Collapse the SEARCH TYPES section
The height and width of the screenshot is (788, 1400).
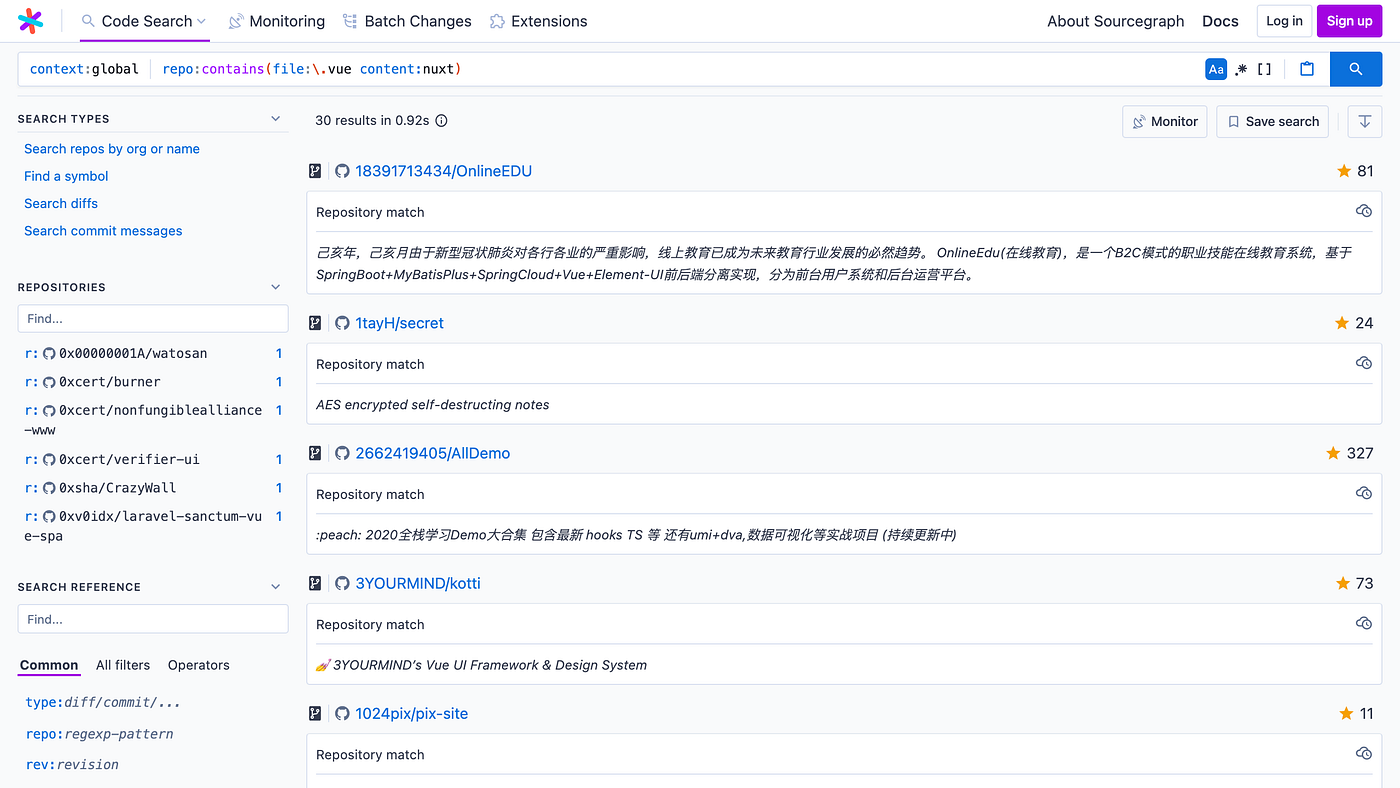click(275, 117)
